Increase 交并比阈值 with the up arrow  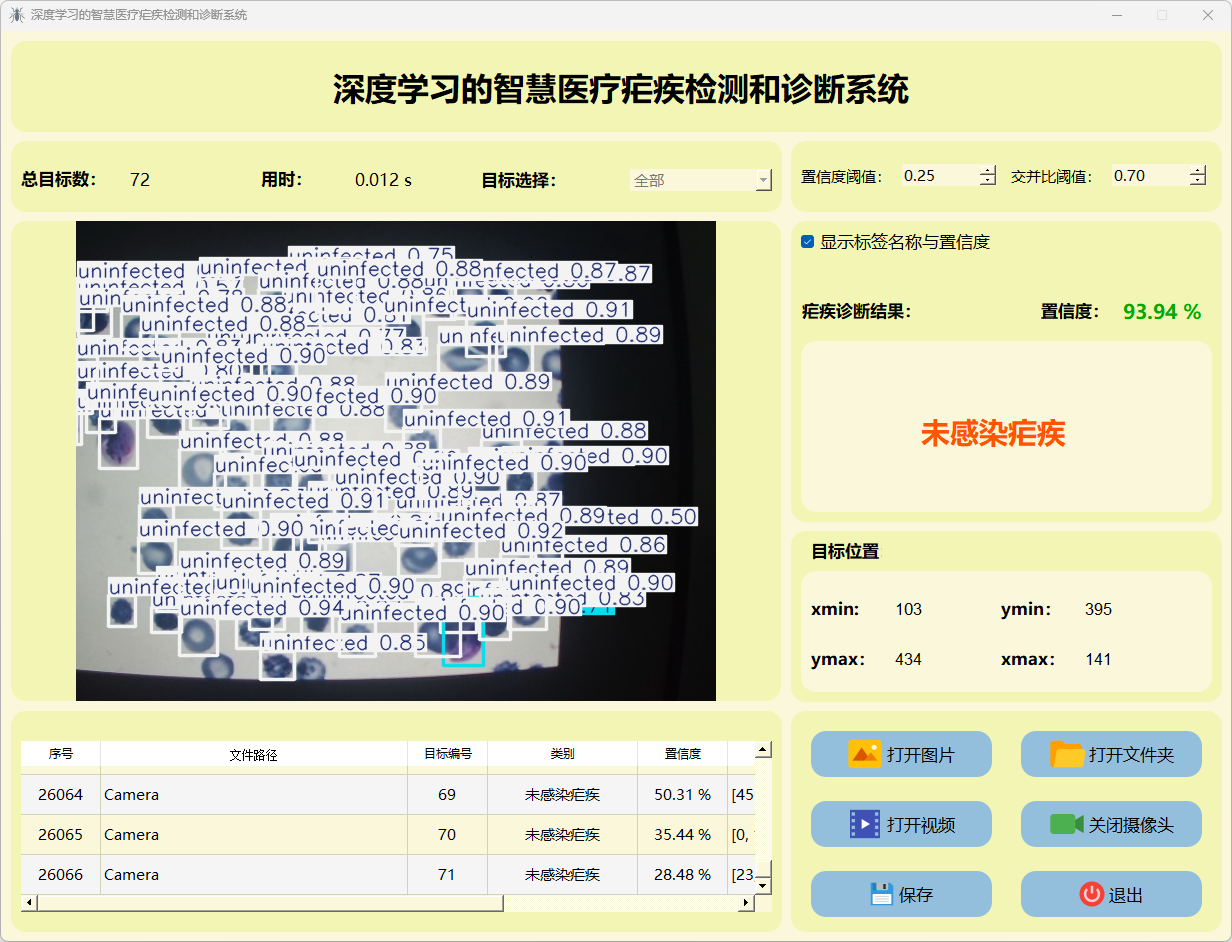[x=1198, y=170]
